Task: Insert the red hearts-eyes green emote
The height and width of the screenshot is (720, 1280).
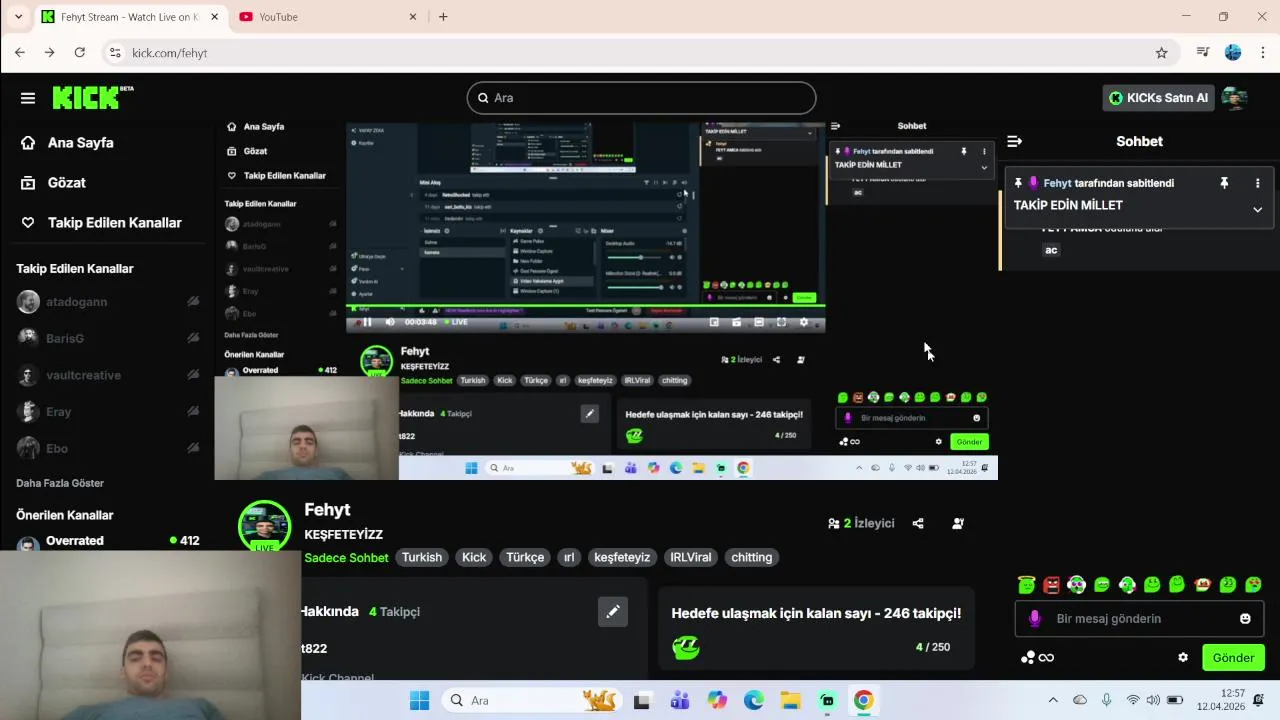Action: [x=1253, y=584]
